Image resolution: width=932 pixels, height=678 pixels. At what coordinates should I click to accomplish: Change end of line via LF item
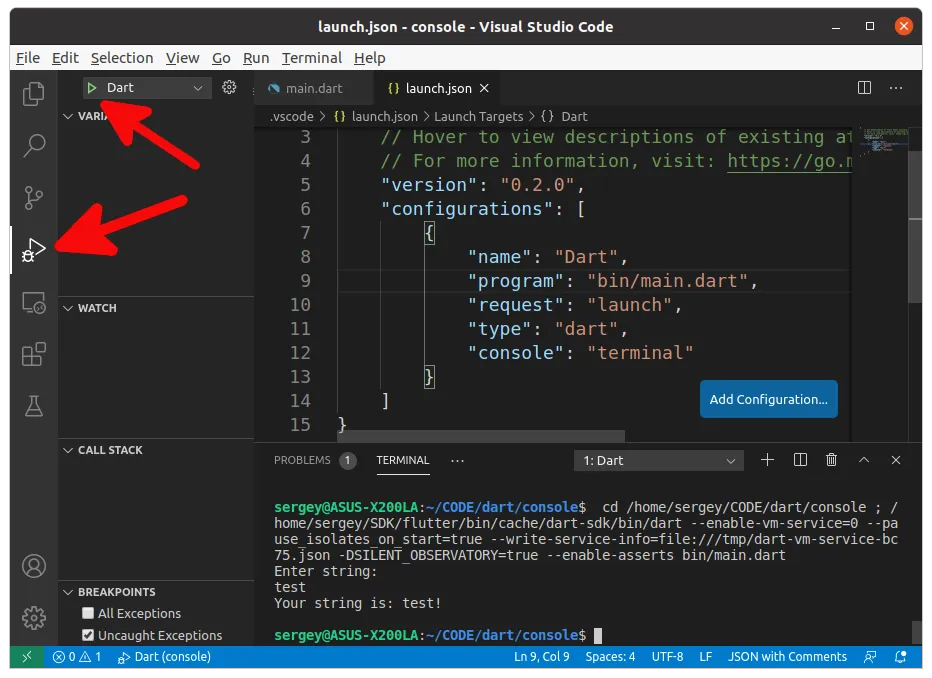706,657
